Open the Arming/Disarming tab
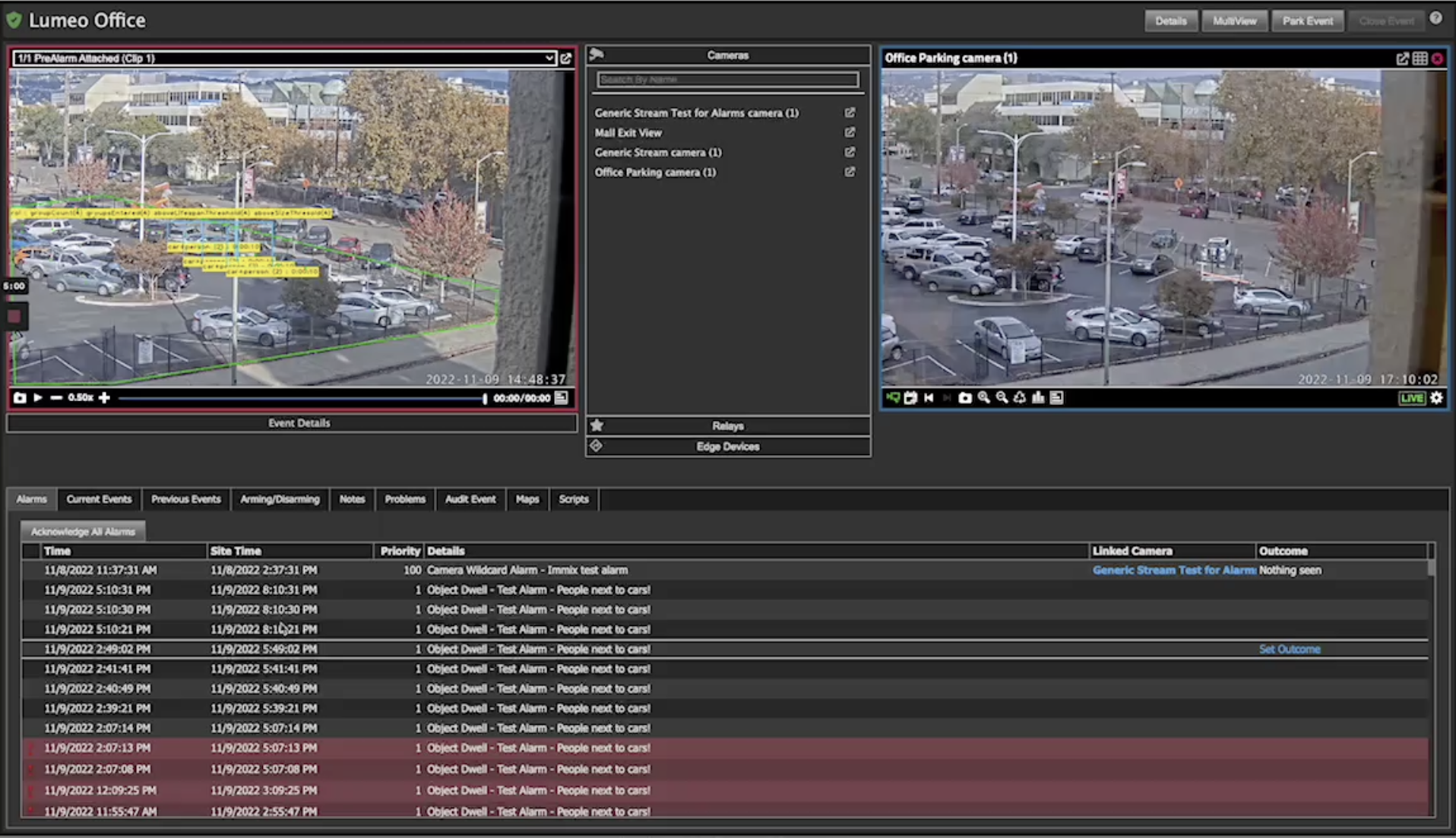 [x=280, y=499]
